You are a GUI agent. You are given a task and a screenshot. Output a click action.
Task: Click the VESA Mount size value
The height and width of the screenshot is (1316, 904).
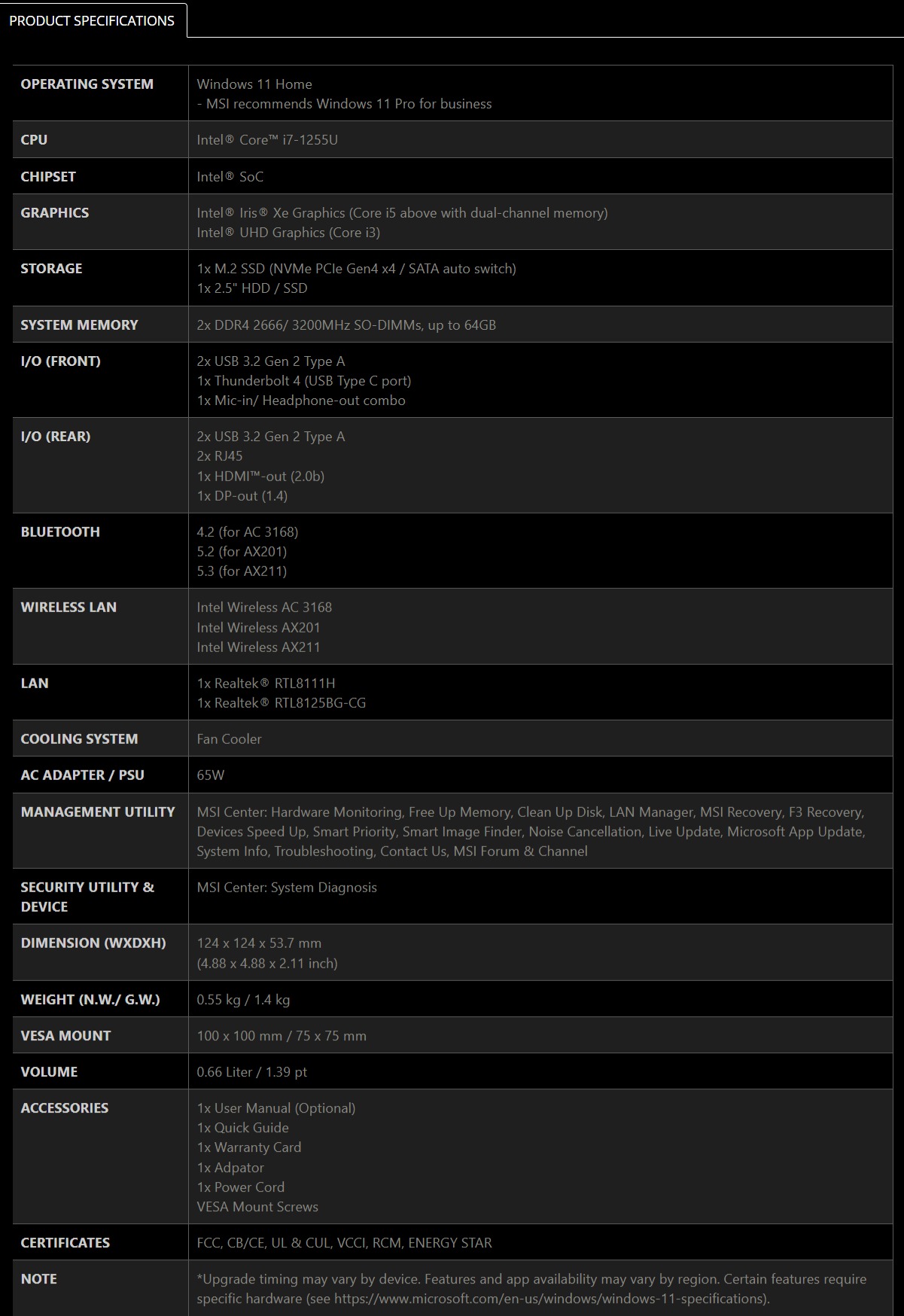282,1035
